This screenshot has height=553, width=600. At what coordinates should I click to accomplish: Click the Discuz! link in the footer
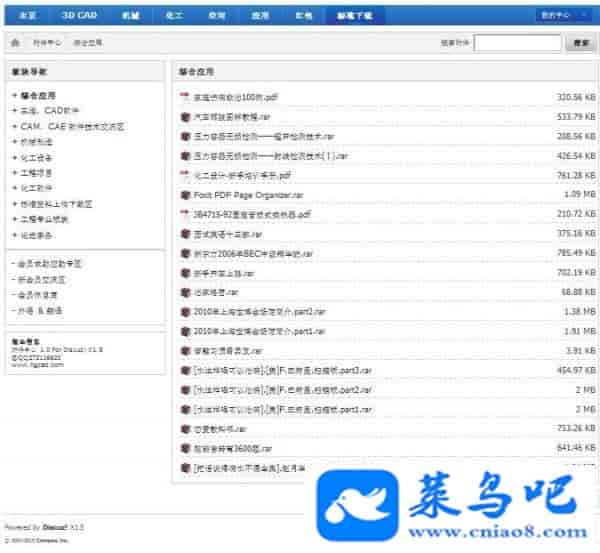pyautogui.click(x=55, y=527)
